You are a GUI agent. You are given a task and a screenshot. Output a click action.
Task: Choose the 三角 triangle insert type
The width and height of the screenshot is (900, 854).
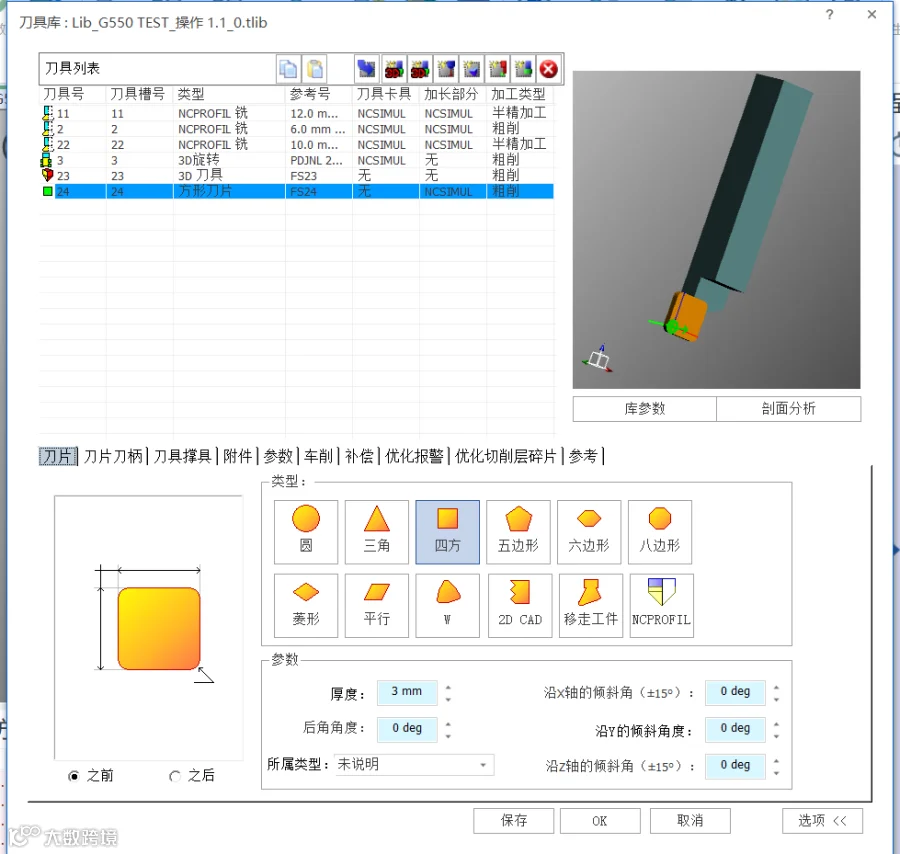tap(377, 532)
